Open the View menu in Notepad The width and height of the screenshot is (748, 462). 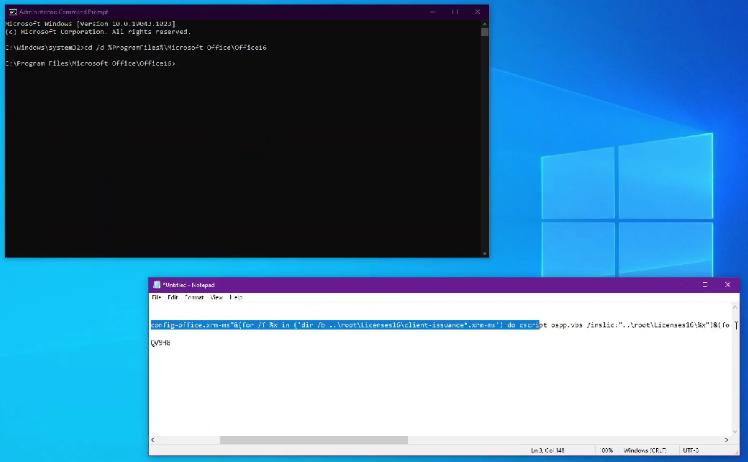217,297
